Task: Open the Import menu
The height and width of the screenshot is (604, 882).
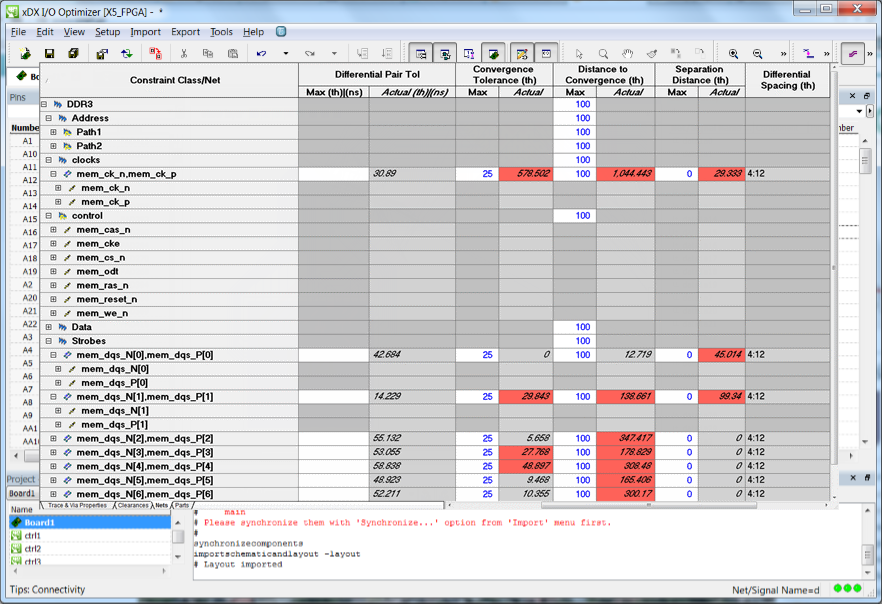Action: [x=146, y=32]
